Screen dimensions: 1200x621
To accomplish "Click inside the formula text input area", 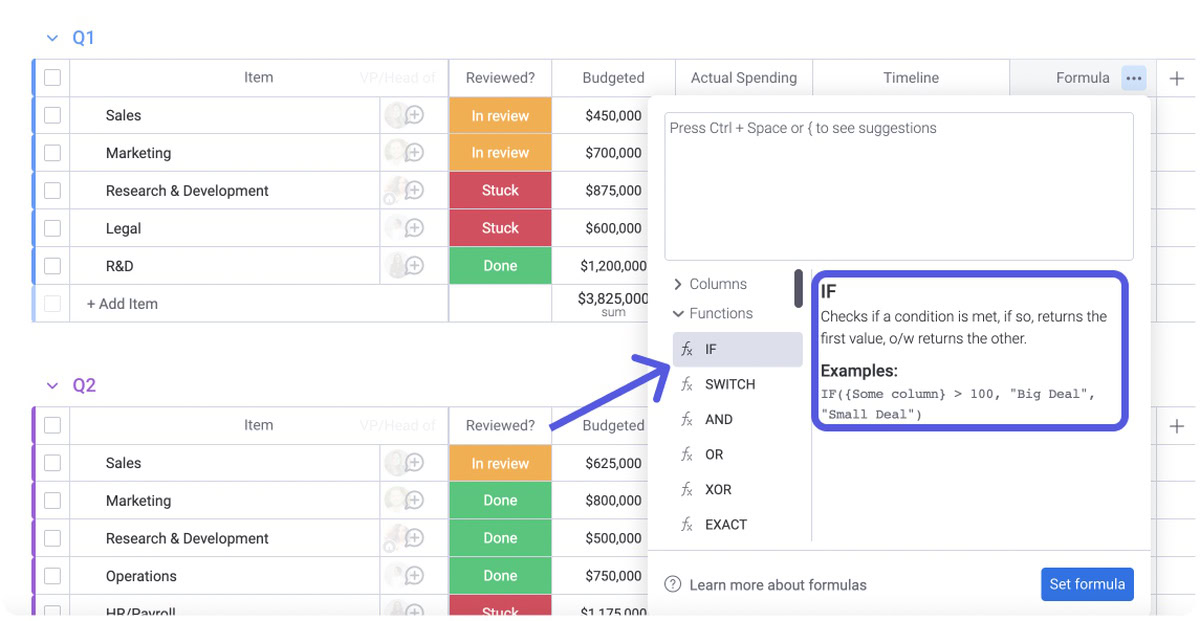I will pos(898,186).
